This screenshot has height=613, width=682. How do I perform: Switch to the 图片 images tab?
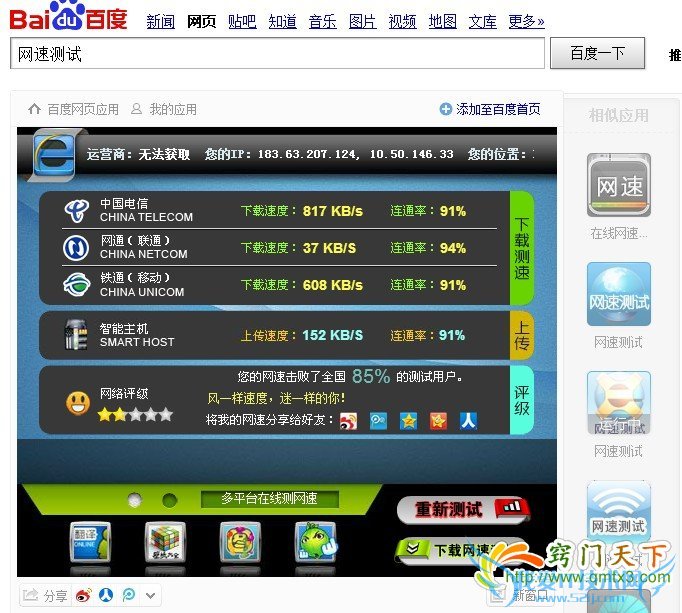pos(363,21)
